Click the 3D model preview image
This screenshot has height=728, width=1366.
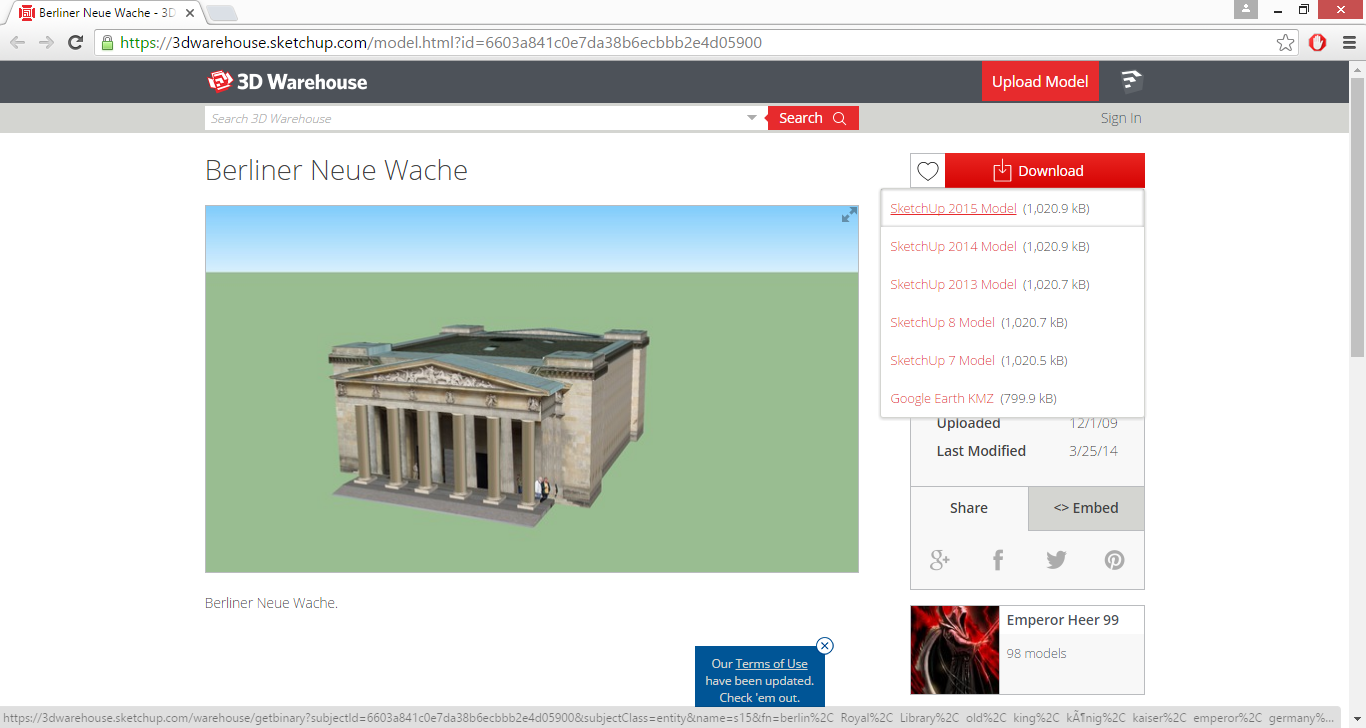[x=532, y=389]
